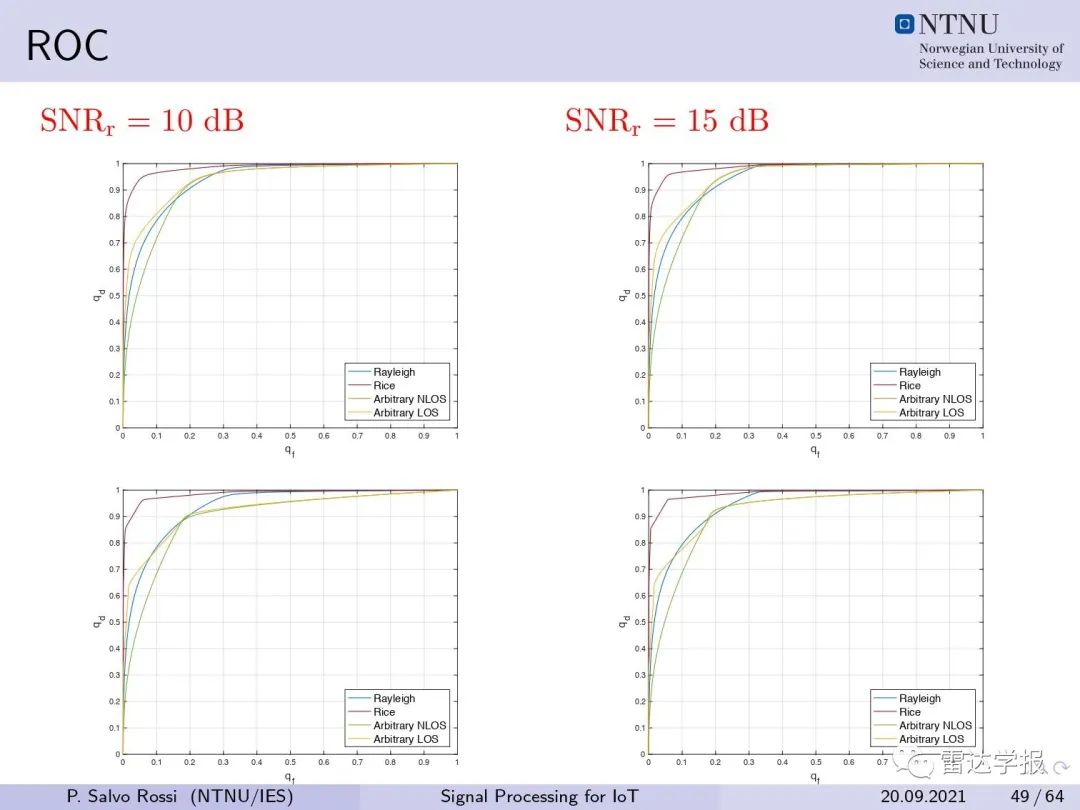This screenshot has height=810, width=1080.
Task: Click the q_d axis label of upper 15 dB plot
Action: [624, 295]
